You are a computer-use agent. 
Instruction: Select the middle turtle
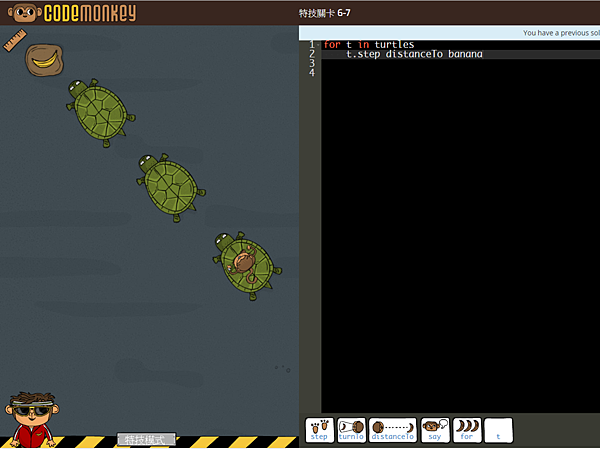tap(171, 187)
